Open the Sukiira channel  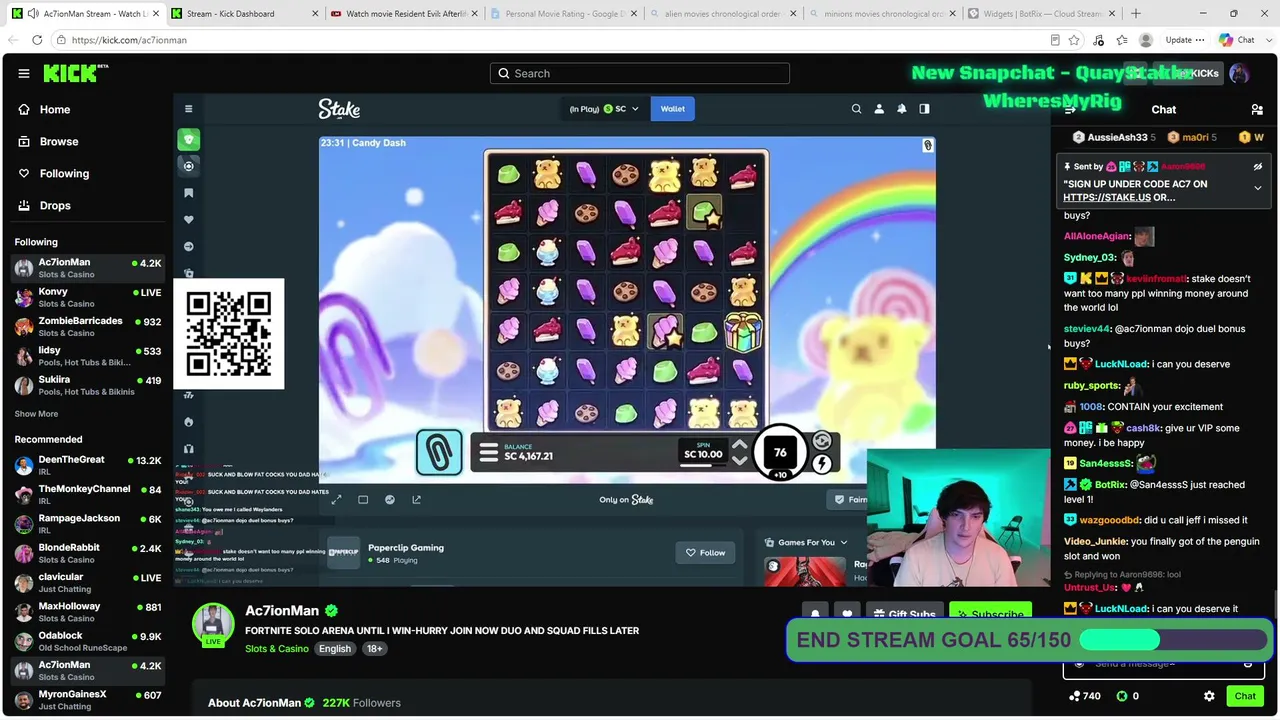coord(87,385)
